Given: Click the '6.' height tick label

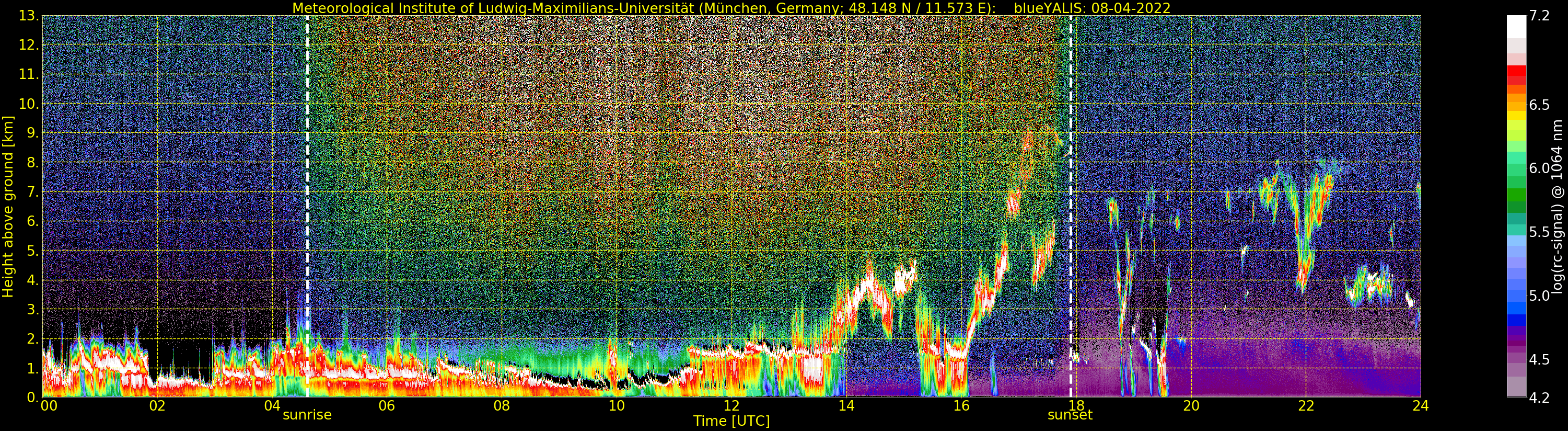Looking at the screenshot, I should click(33, 221).
